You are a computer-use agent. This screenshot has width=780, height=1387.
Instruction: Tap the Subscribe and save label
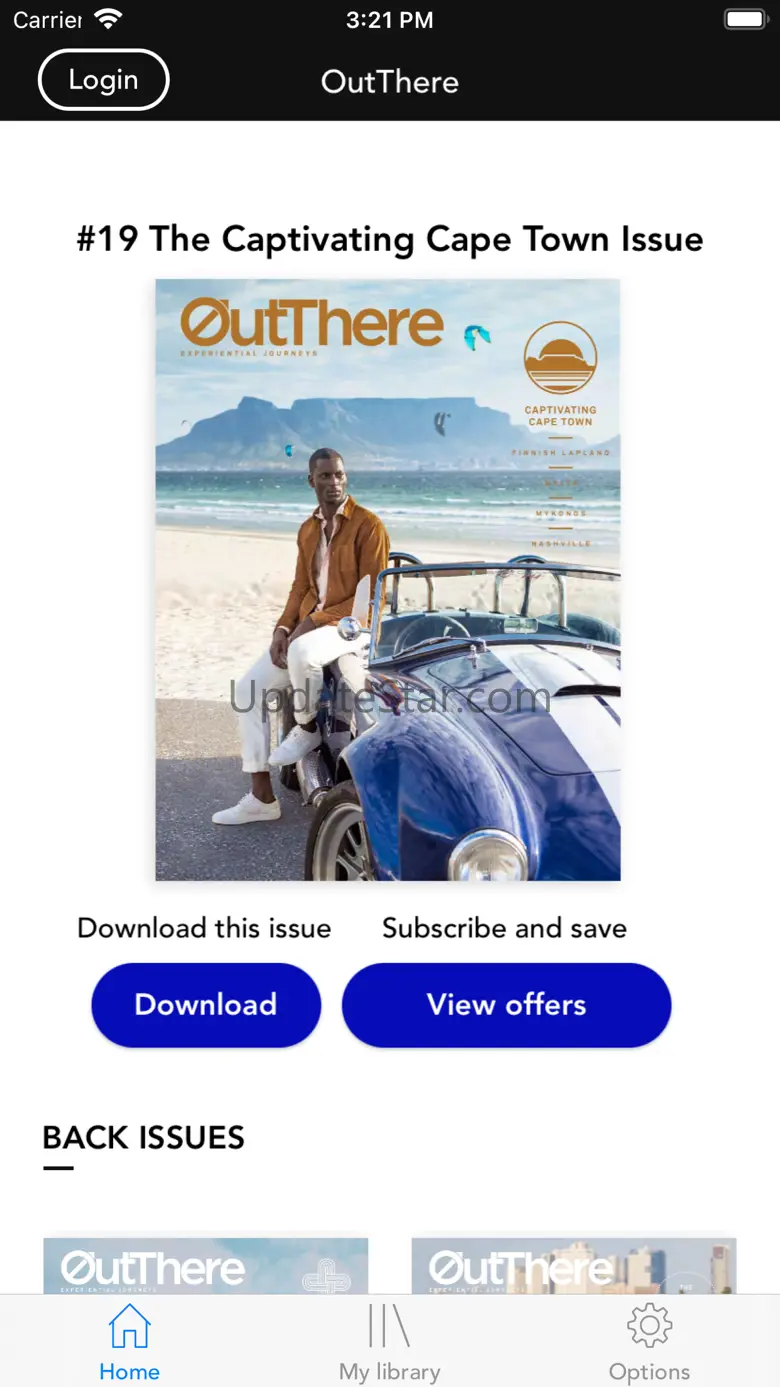coord(505,928)
